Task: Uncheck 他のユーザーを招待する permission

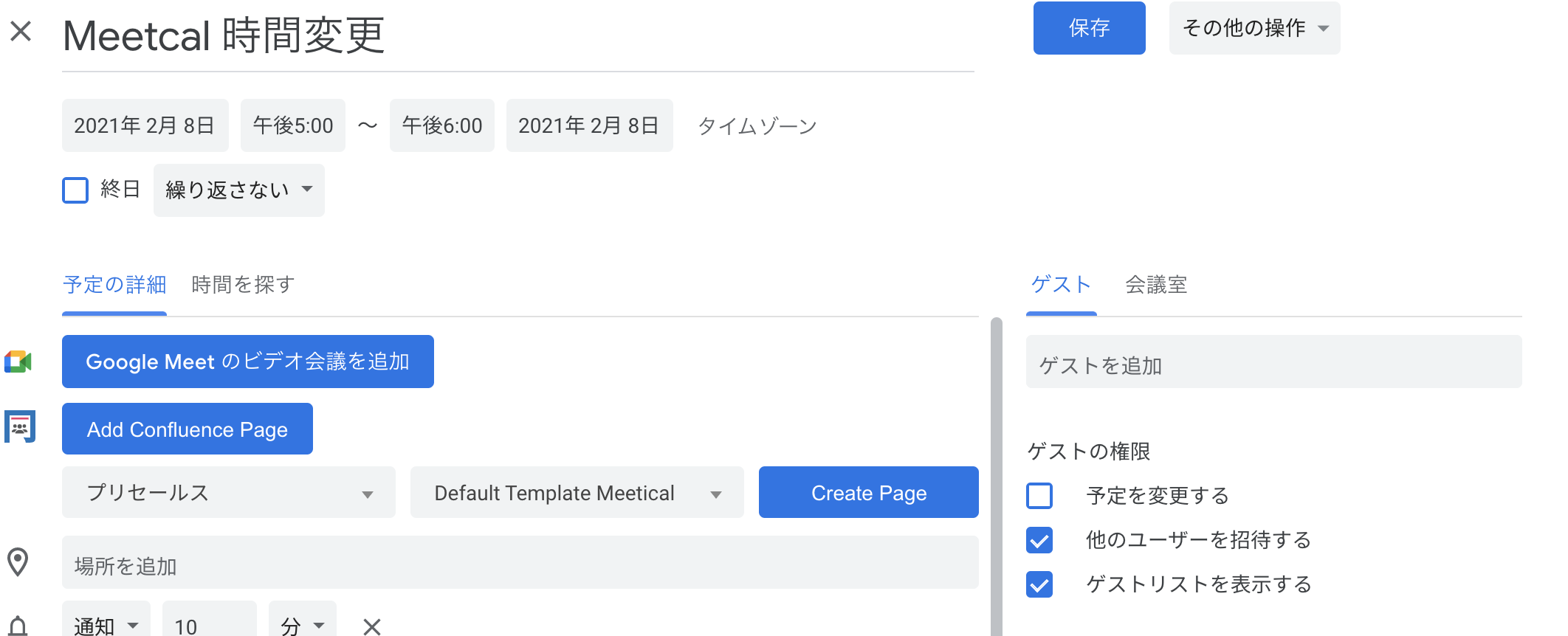Action: click(x=1039, y=540)
